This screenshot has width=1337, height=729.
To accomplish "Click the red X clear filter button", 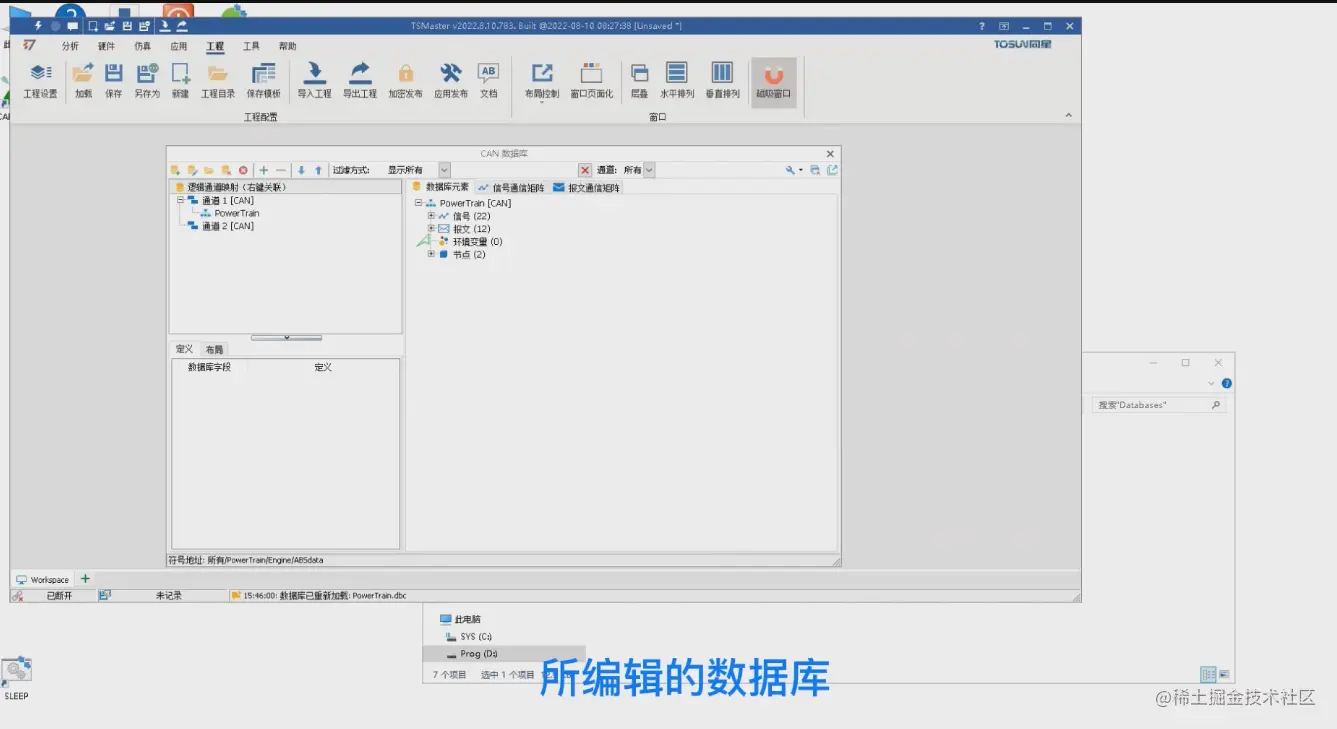I will coord(585,170).
